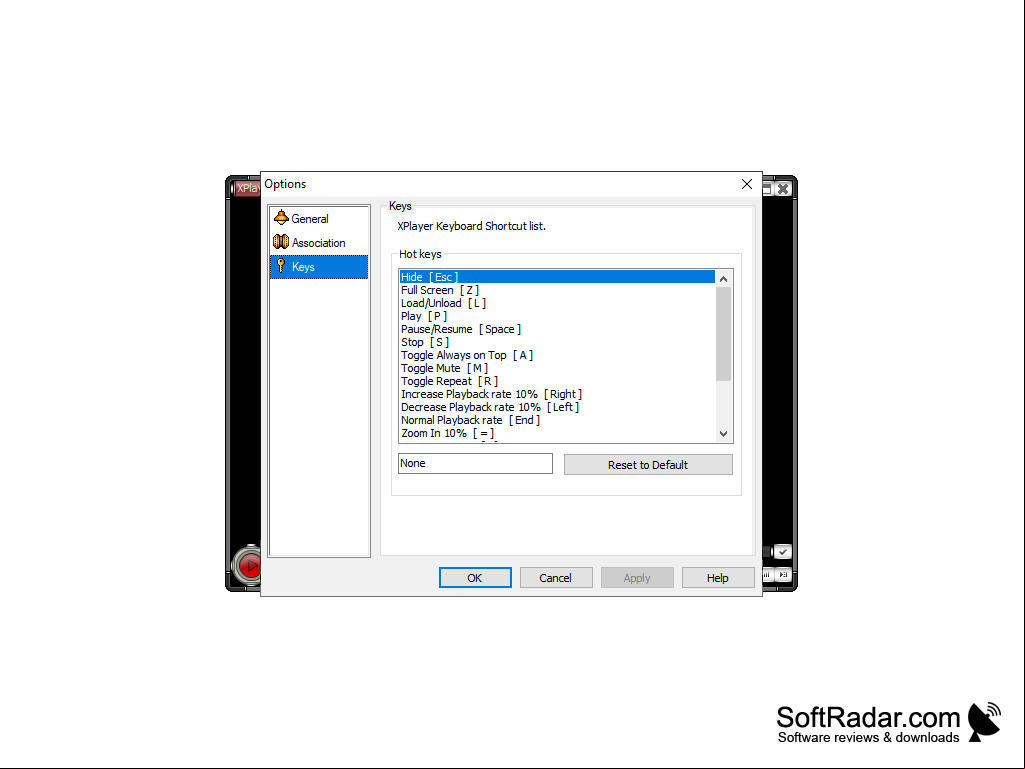Screen dimensions: 1025x769
Task: Select the Toggle Mute [ M ] hot key
Action: [557, 368]
